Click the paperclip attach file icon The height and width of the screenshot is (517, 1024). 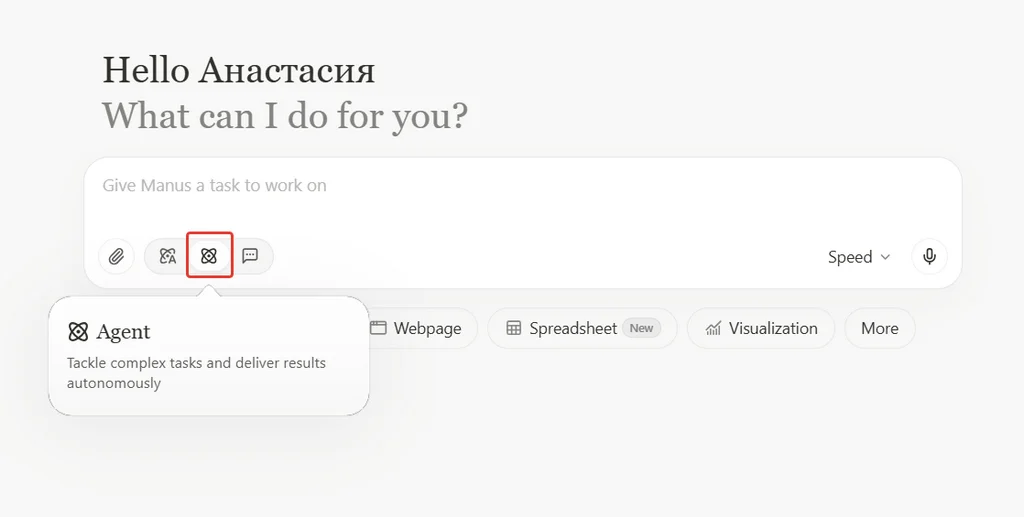pos(116,256)
